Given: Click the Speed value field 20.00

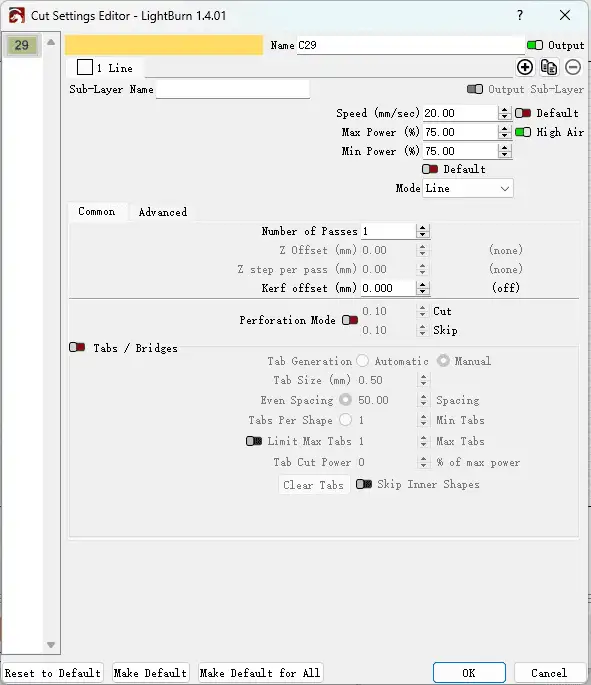Looking at the screenshot, I should click(460, 113).
